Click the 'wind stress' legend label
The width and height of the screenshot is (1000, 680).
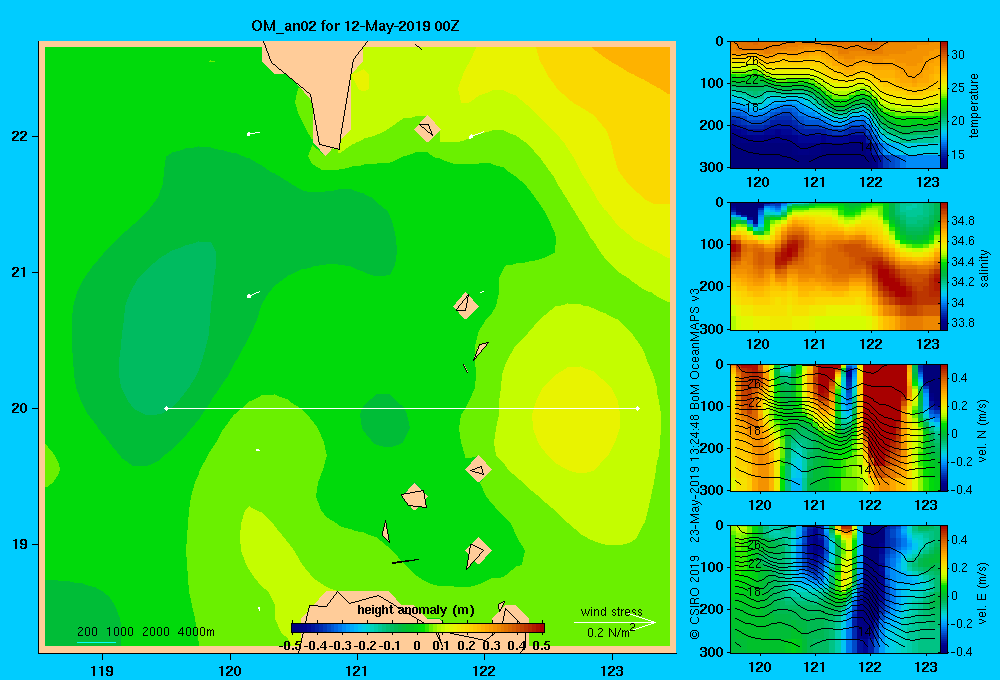611,611
